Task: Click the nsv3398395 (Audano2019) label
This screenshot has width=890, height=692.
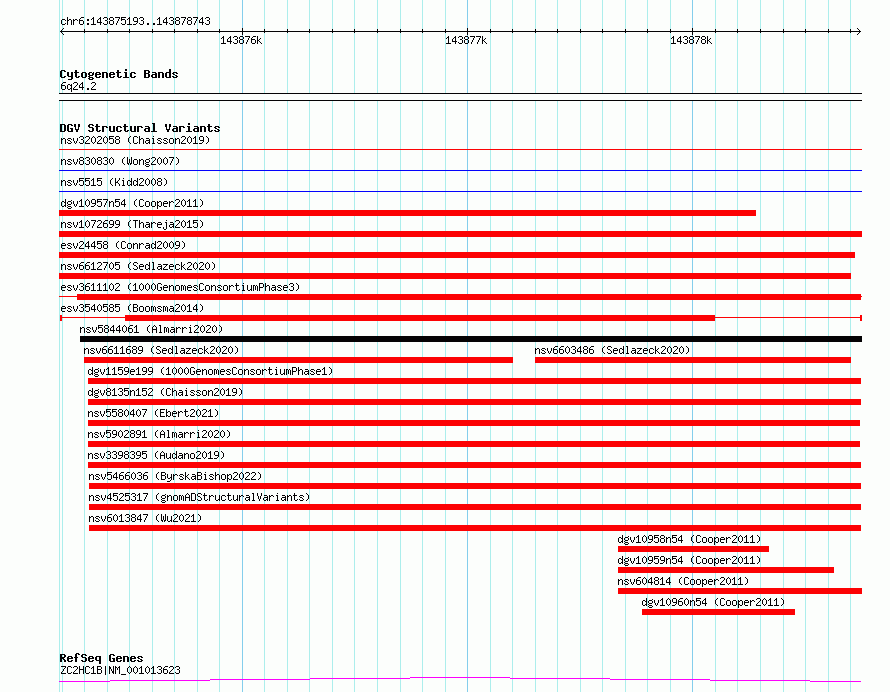Action: (156, 455)
